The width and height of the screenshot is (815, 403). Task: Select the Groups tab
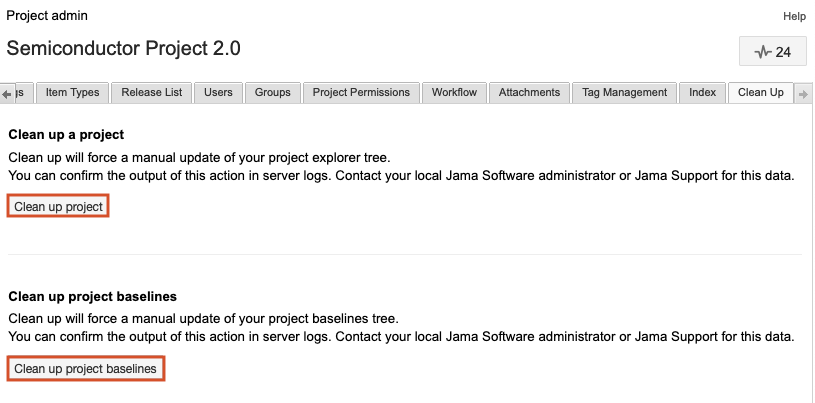[272, 92]
